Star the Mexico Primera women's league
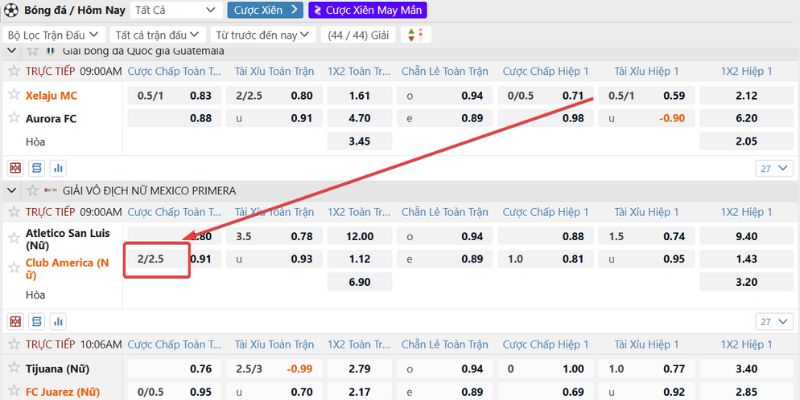800x400 pixels. point(31,190)
